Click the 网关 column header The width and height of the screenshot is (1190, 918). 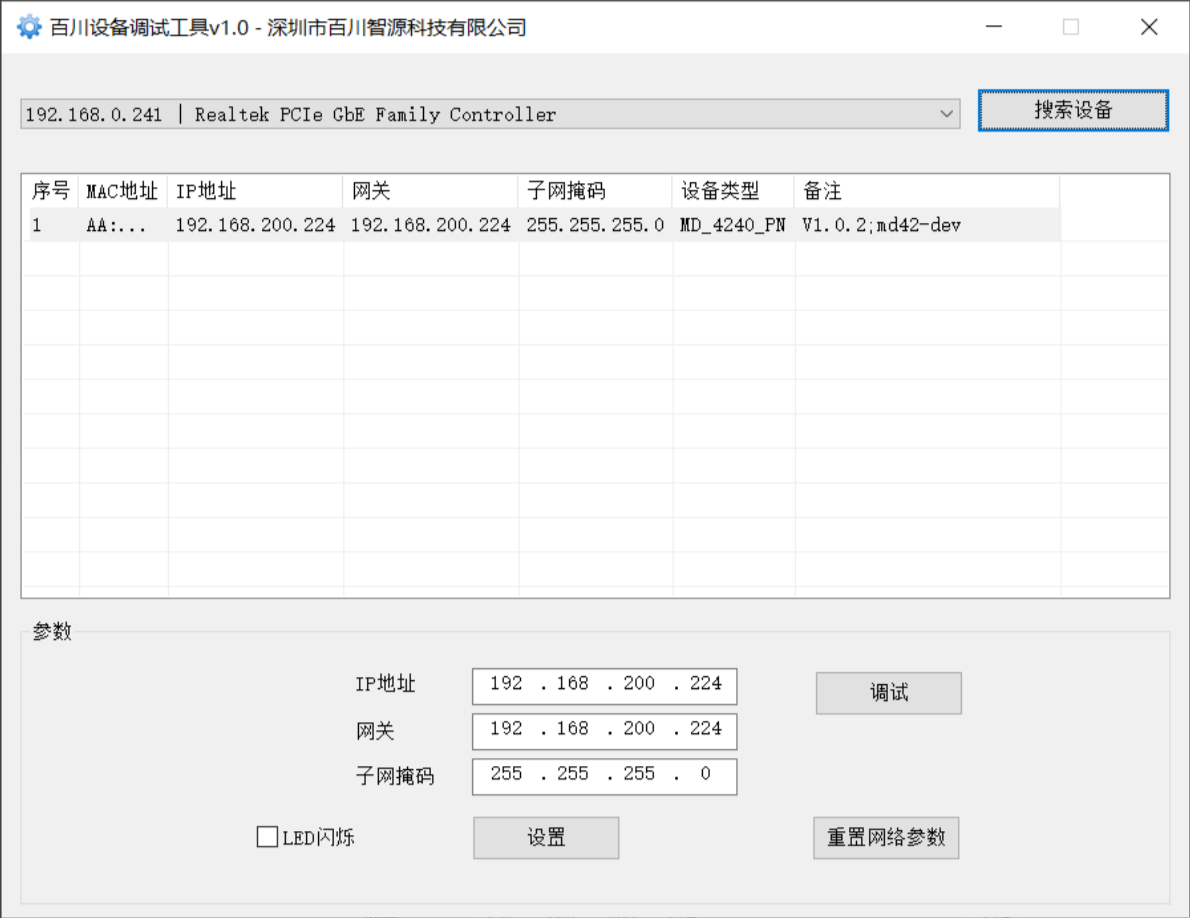pos(430,190)
